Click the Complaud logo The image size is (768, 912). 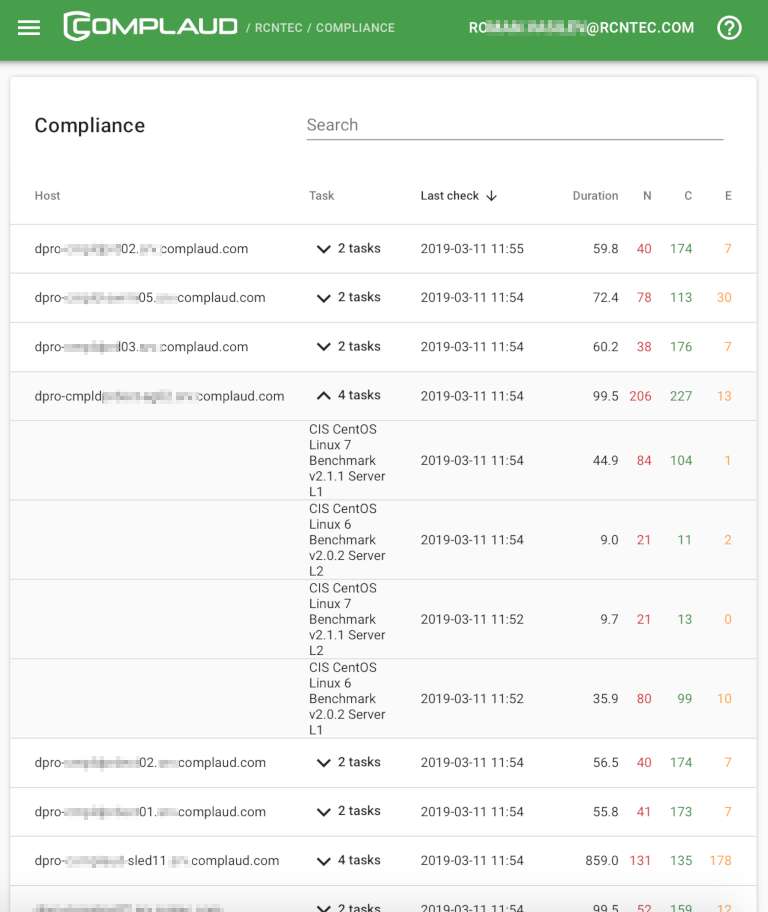149,27
